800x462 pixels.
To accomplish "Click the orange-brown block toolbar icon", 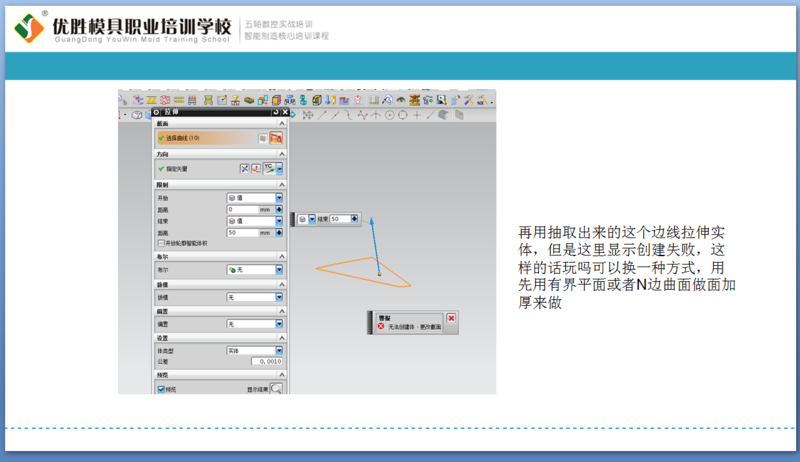I will (249, 100).
